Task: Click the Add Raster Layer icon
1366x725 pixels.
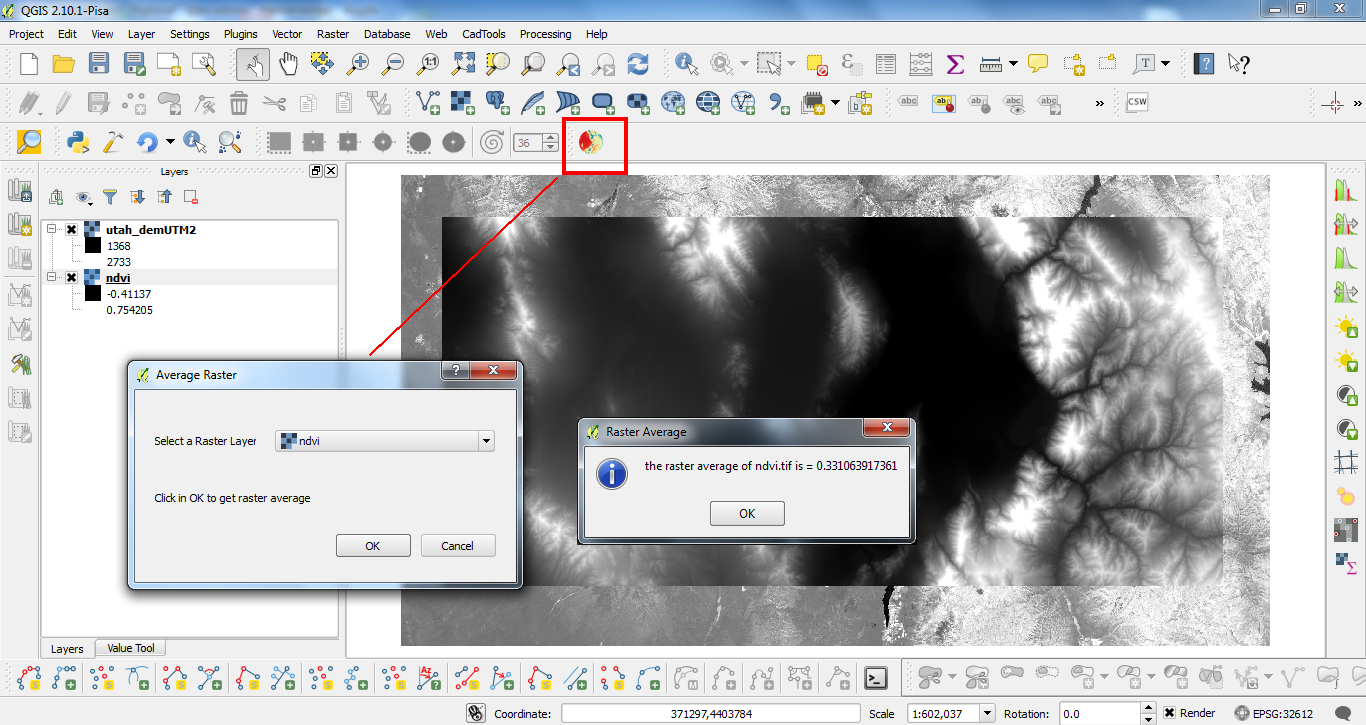Action: [462, 102]
